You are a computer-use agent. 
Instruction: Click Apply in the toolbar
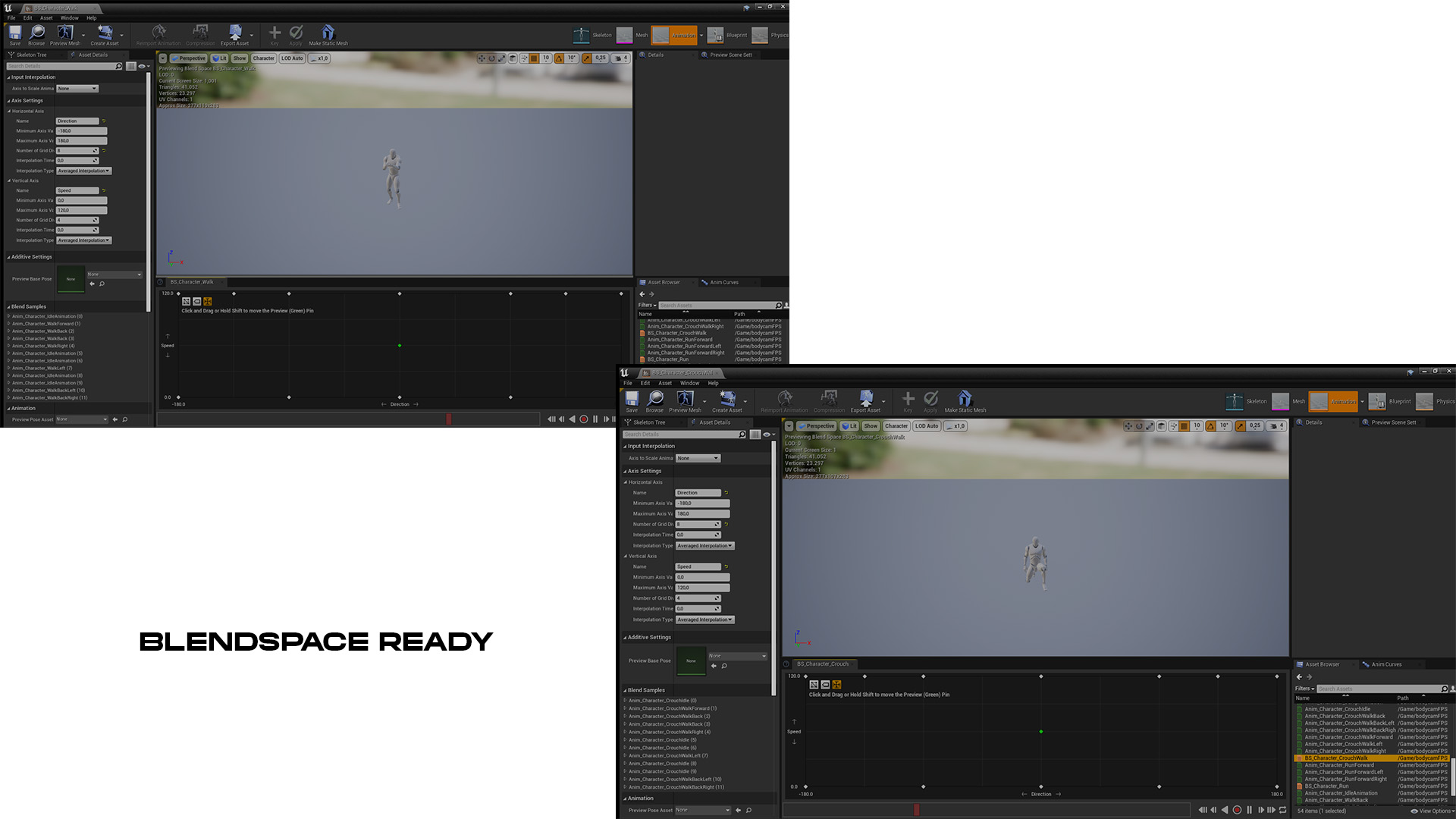930,402
